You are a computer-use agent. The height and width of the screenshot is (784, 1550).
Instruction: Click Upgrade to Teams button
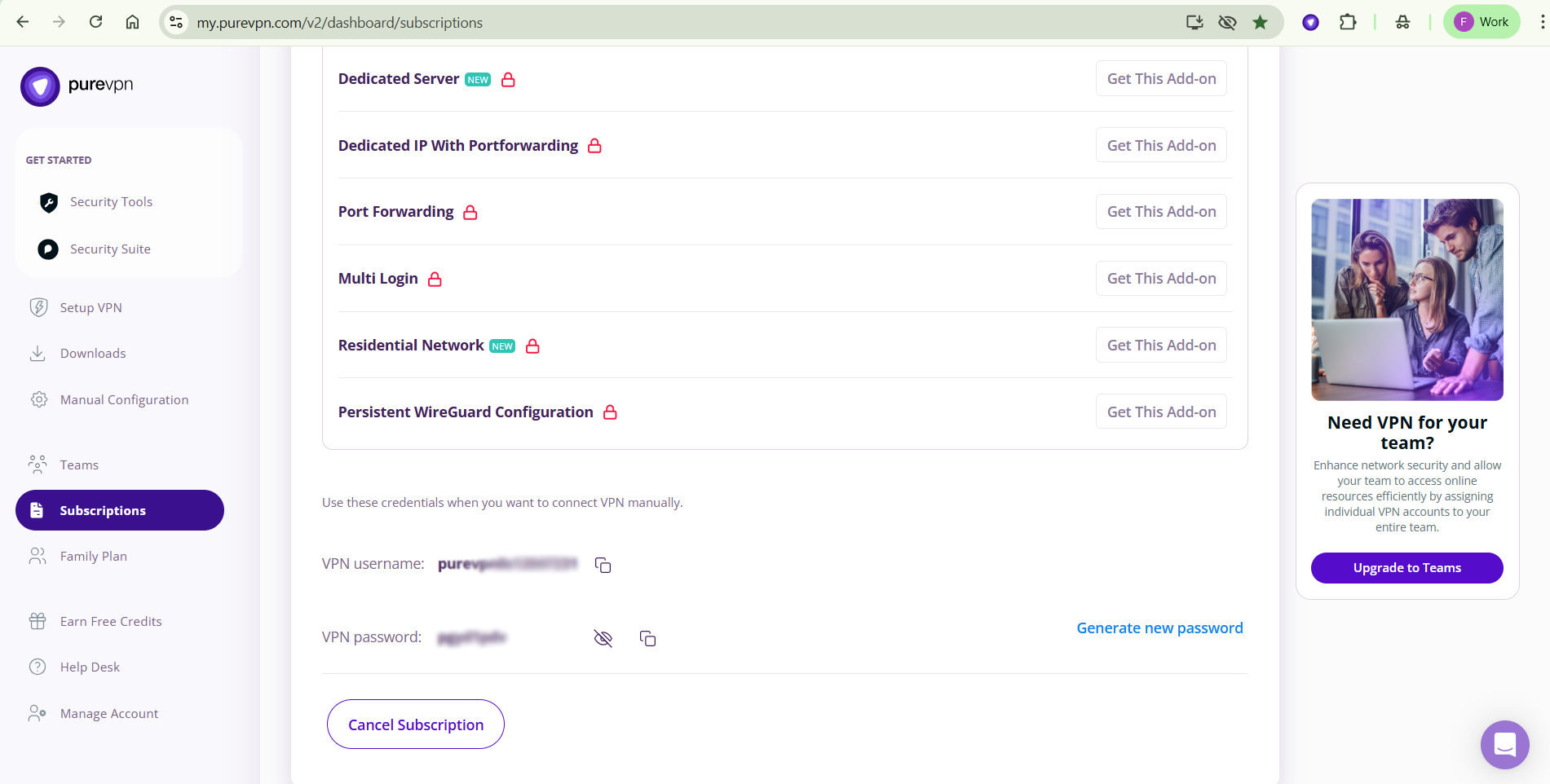(1406, 568)
